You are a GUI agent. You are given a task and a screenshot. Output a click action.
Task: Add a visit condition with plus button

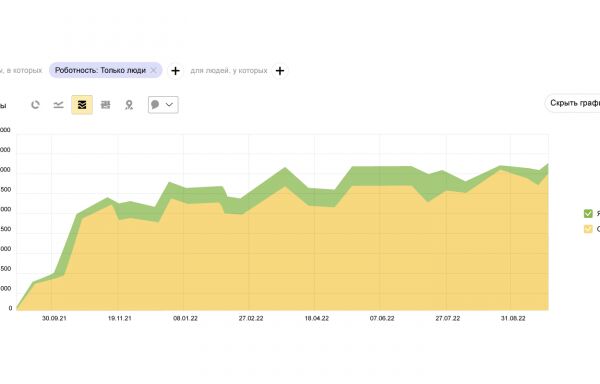(x=175, y=71)
